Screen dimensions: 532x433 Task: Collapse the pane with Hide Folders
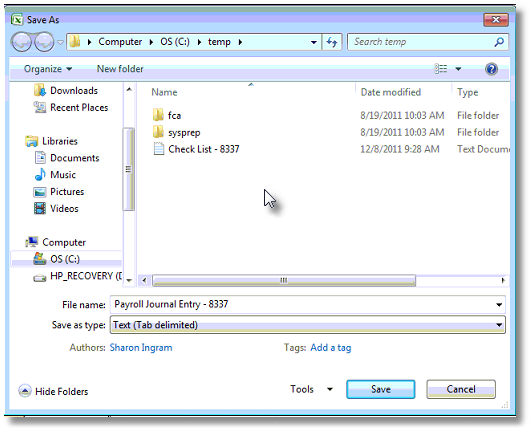pyautogui.click(x=53, y=391)
